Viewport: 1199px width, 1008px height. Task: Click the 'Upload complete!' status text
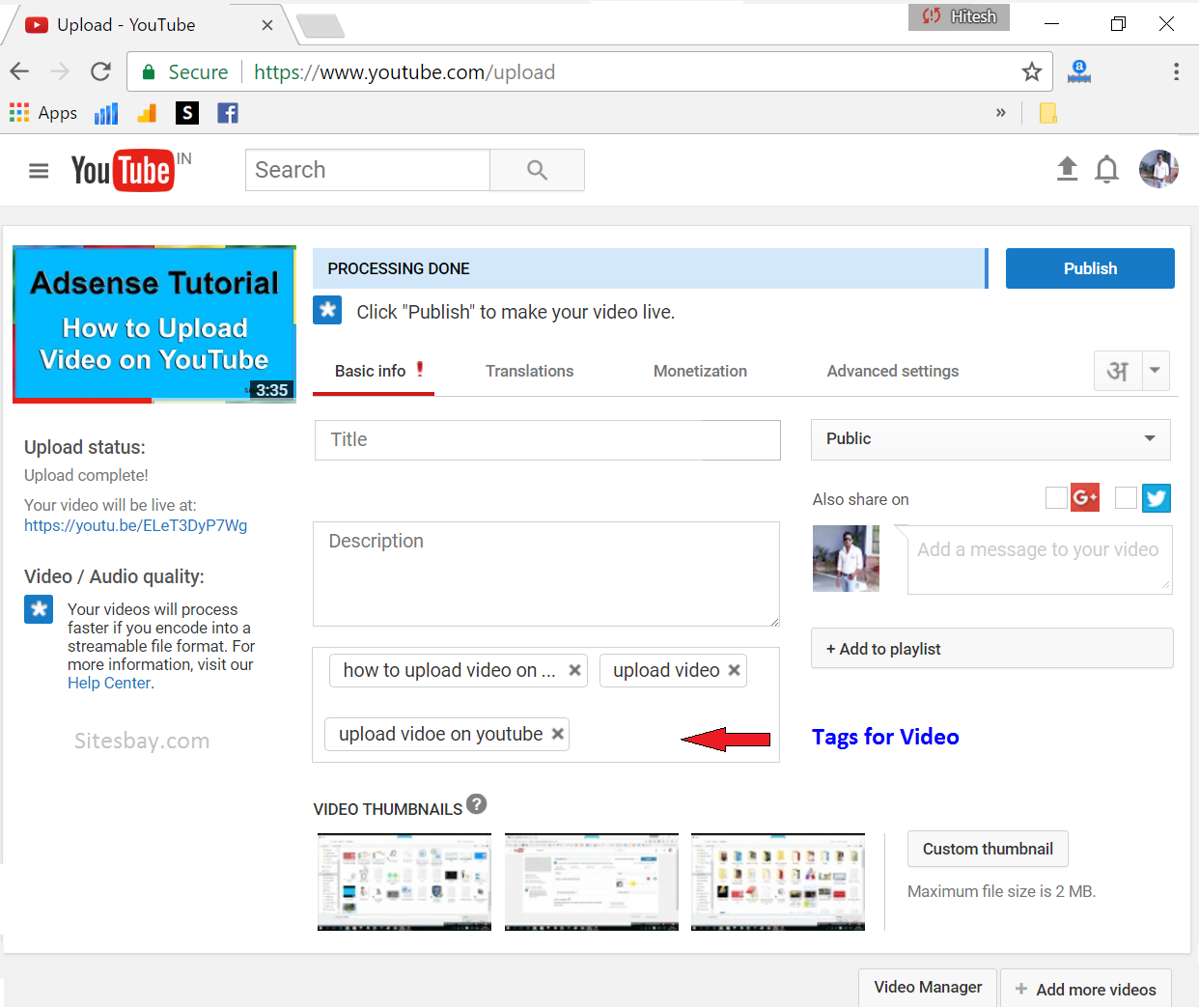[86, 475]
